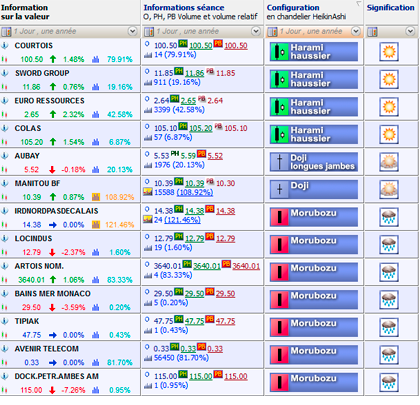This screenshot has height=405, width=420.
Task: Sort by the Signification column header
Action: pos(390,8)
